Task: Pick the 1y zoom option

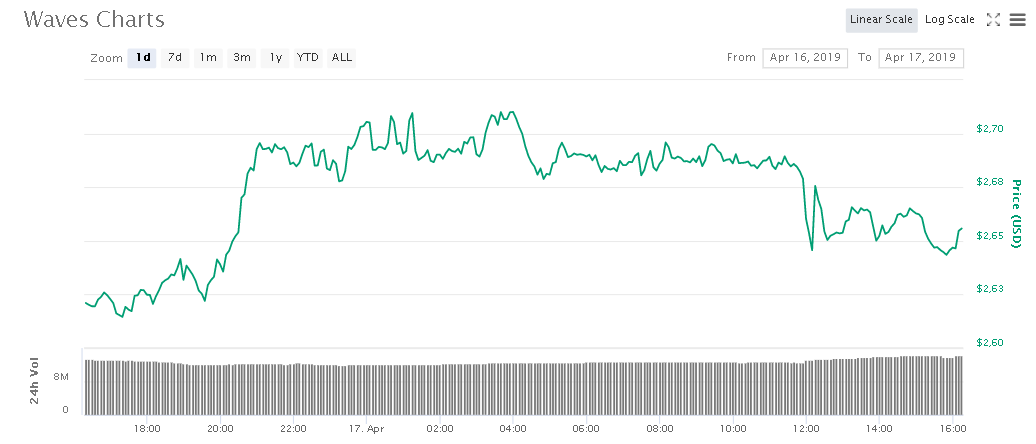Action: tap(275, 58)
